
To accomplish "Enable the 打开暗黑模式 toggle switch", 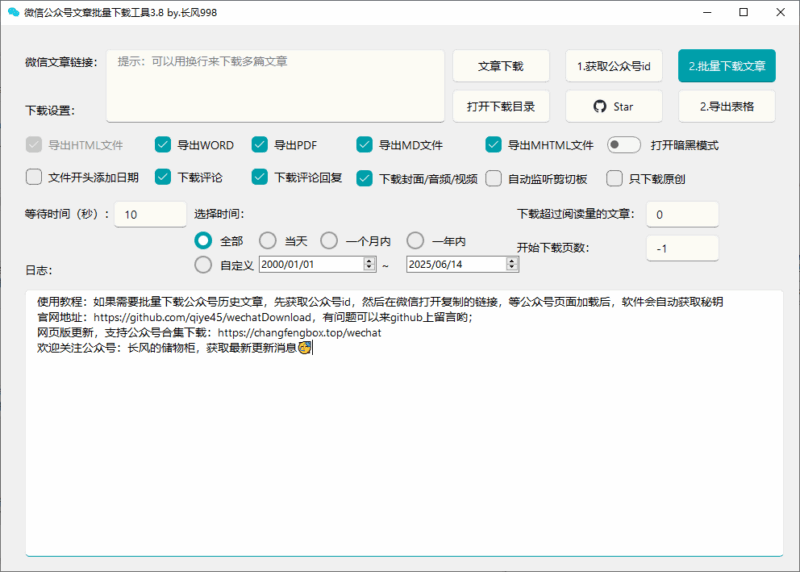I will pyautogui.click(x=623, y=145).
